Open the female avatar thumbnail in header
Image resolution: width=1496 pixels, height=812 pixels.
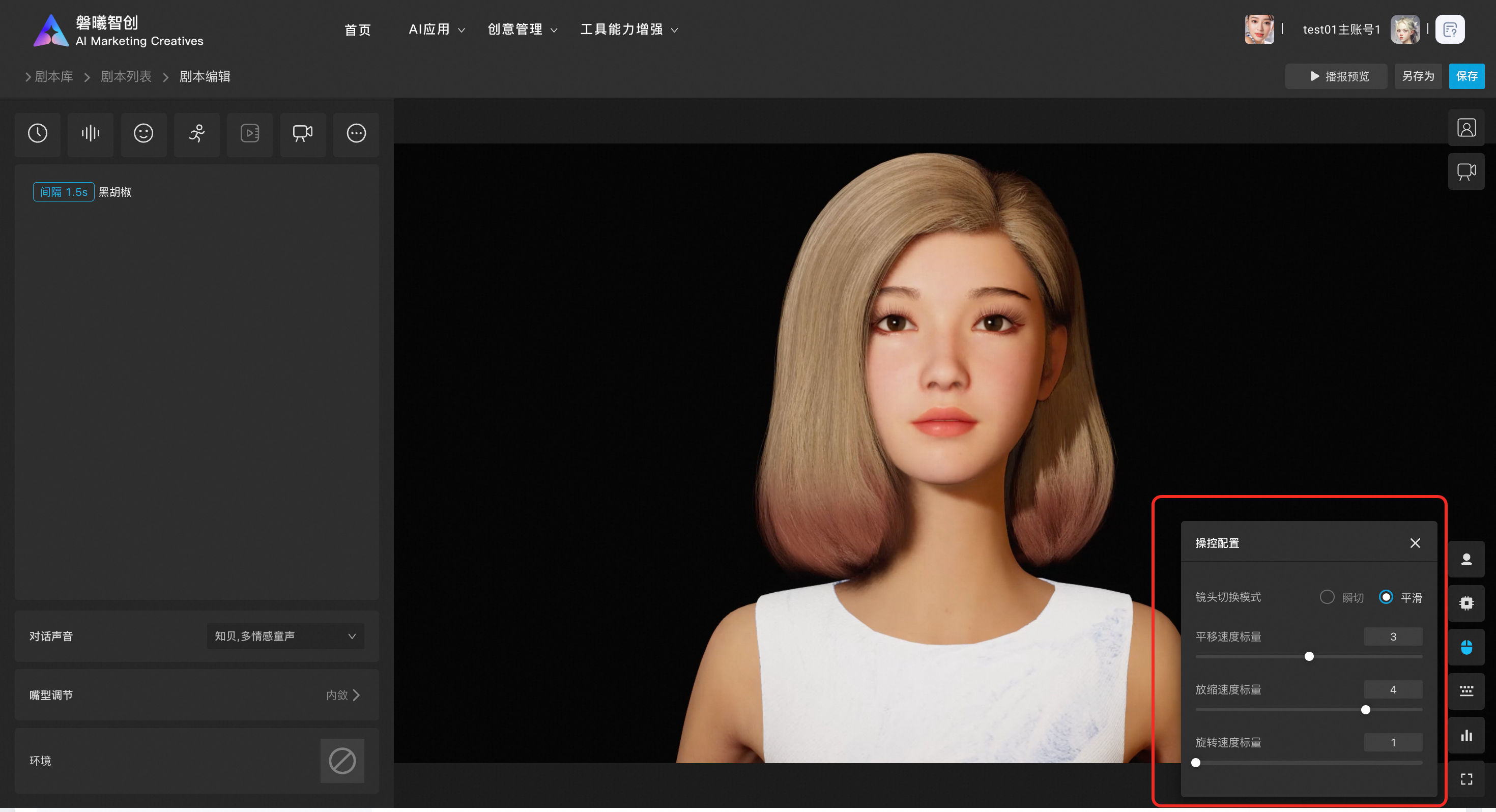coord(1259,29)
